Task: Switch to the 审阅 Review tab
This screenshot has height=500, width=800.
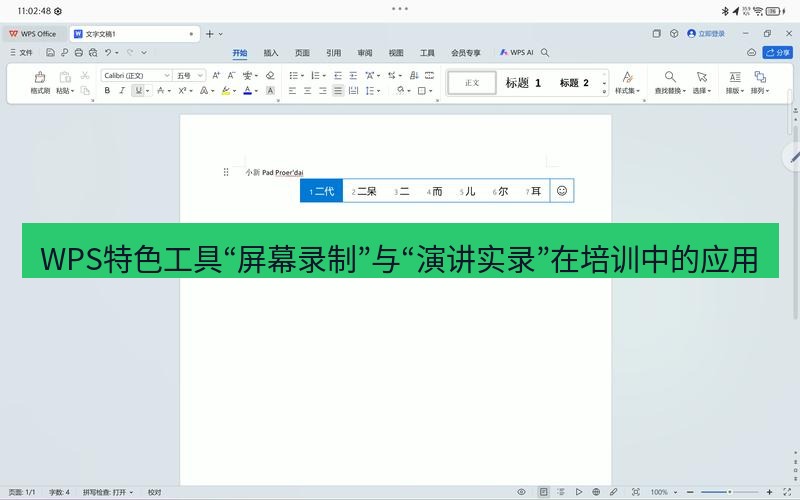Action: (365, 53)
